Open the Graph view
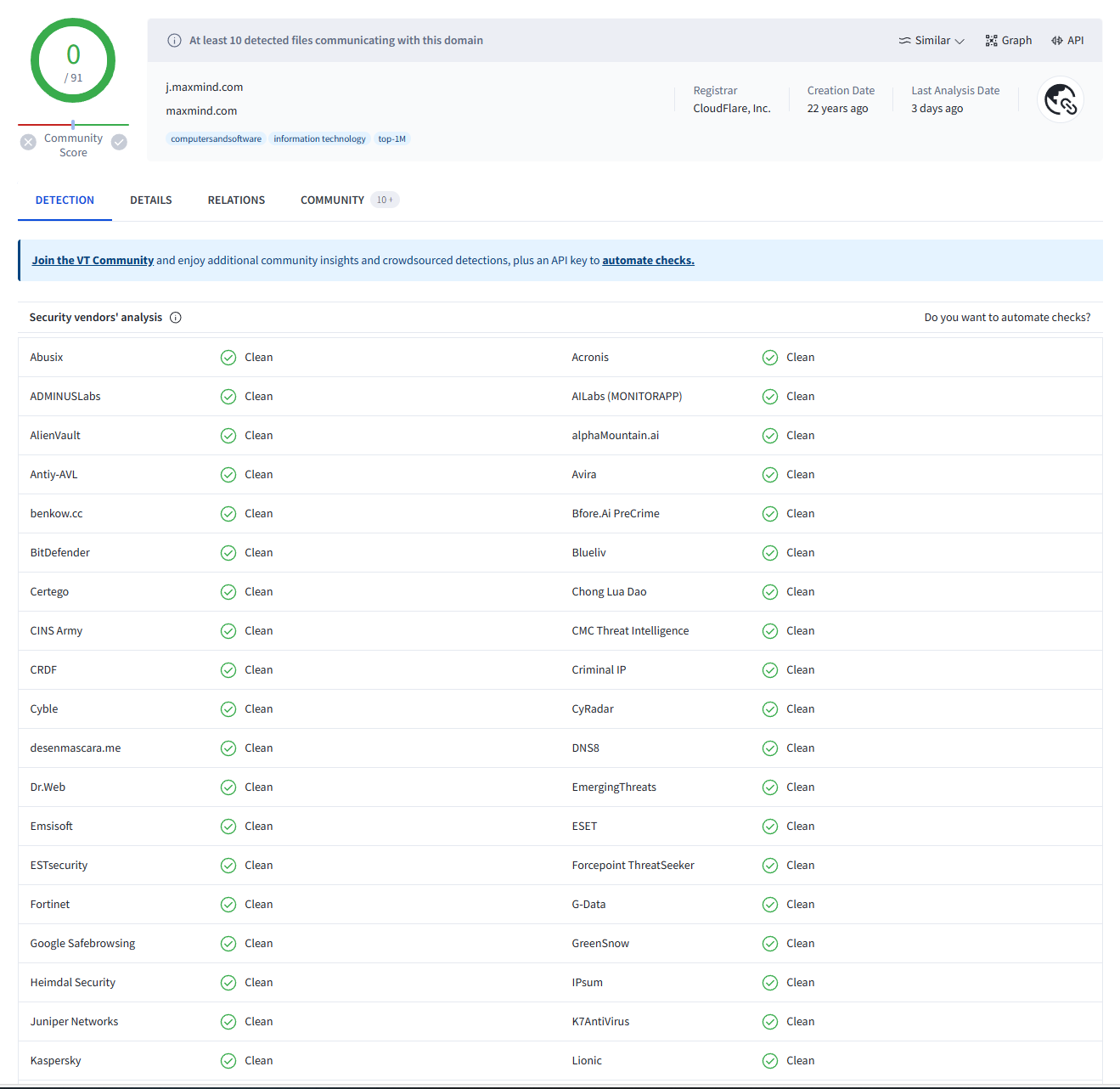 [1009, 41]
